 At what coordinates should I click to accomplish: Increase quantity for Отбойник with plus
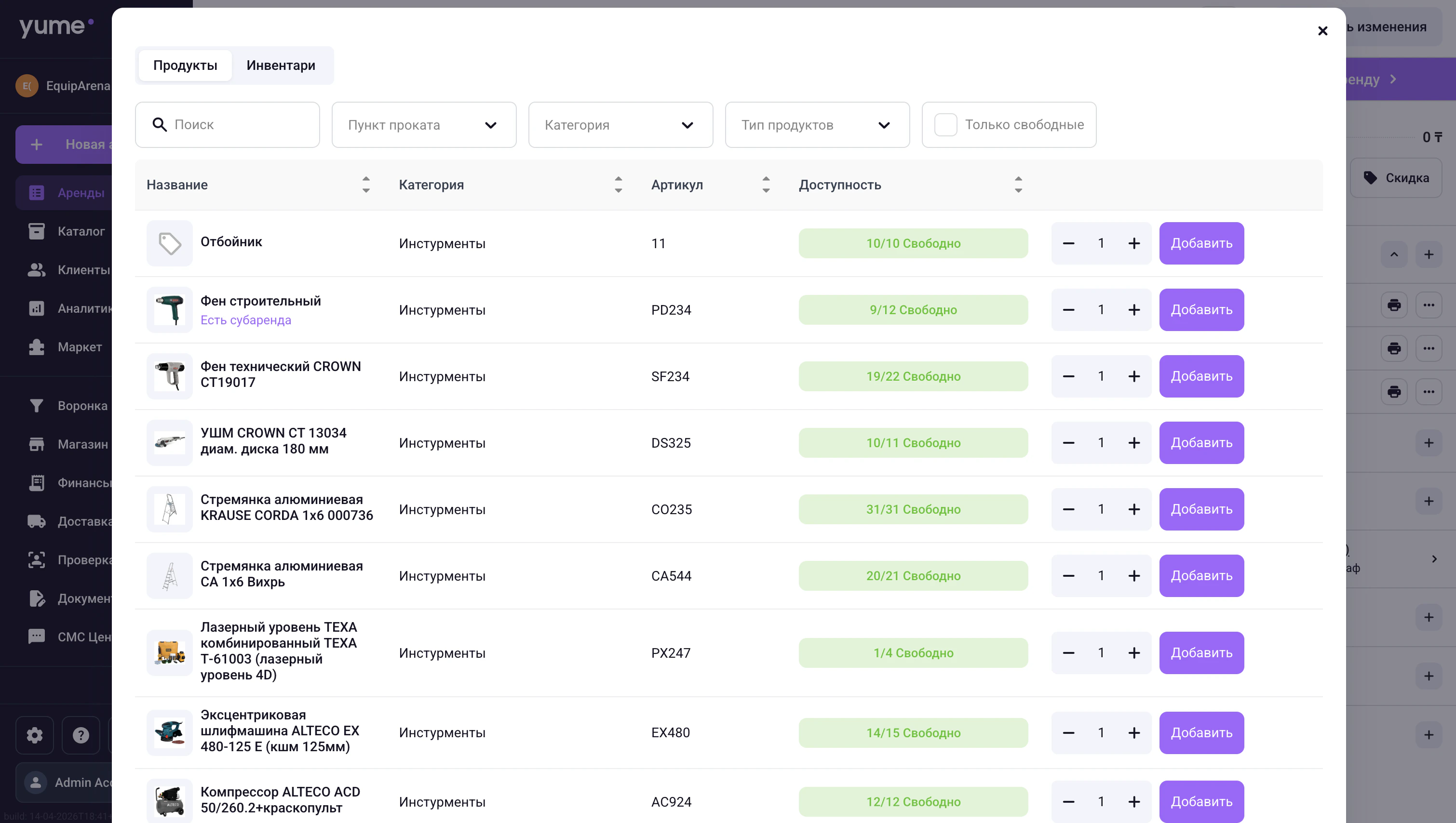[1133, 243]
